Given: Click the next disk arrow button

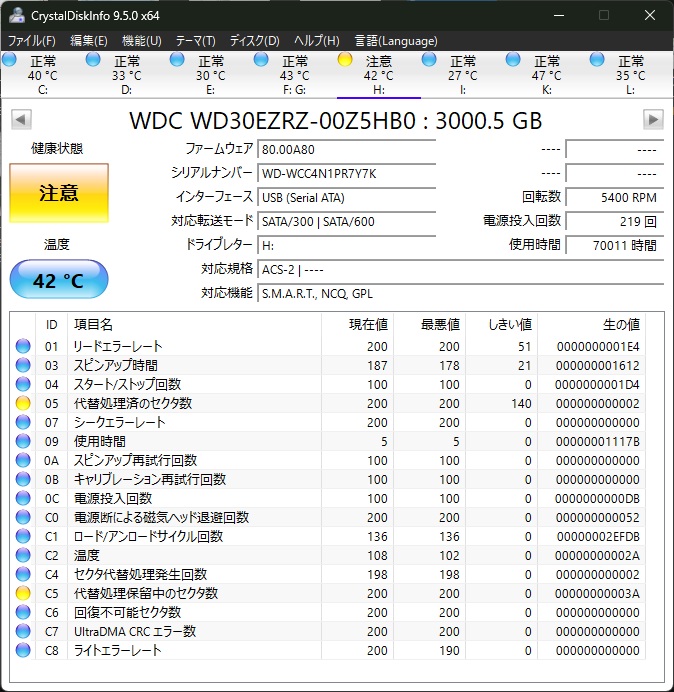Looking at the screenshot, I should 653,119.
